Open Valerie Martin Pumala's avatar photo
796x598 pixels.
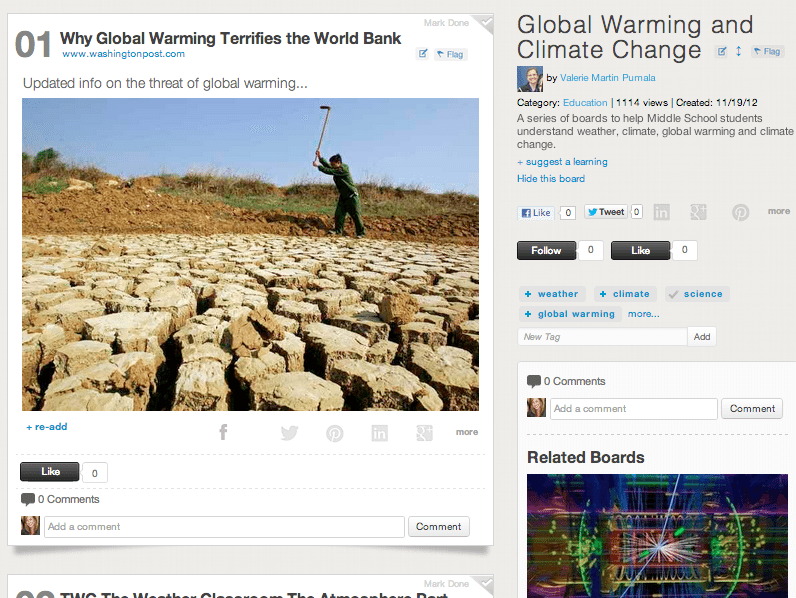point(529,79)
